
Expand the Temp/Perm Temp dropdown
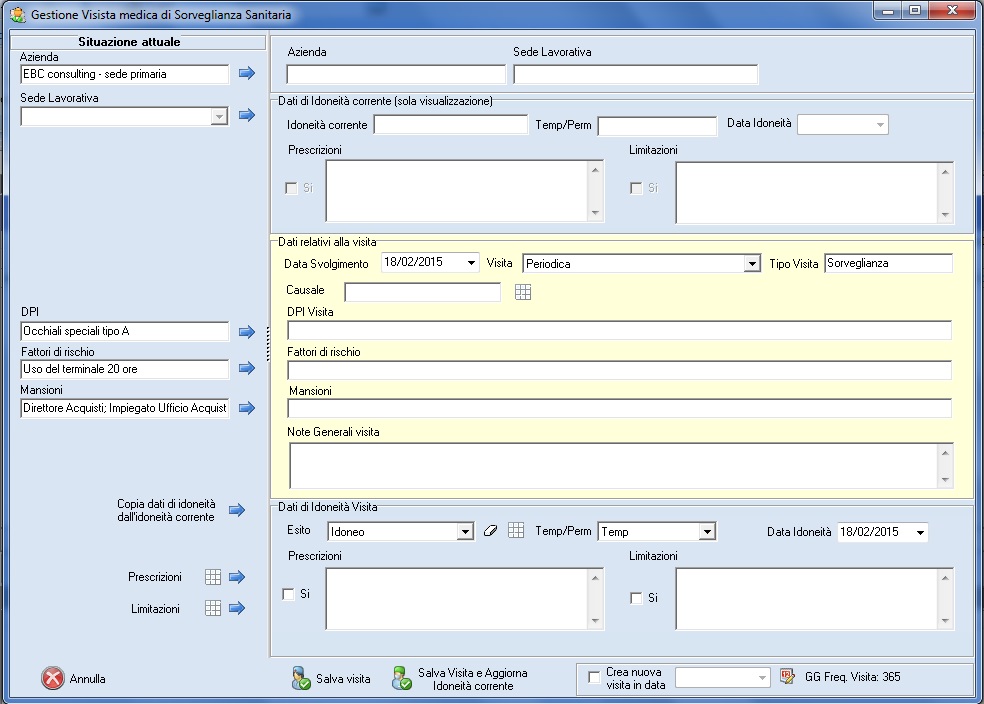click(x=707, y=532)
